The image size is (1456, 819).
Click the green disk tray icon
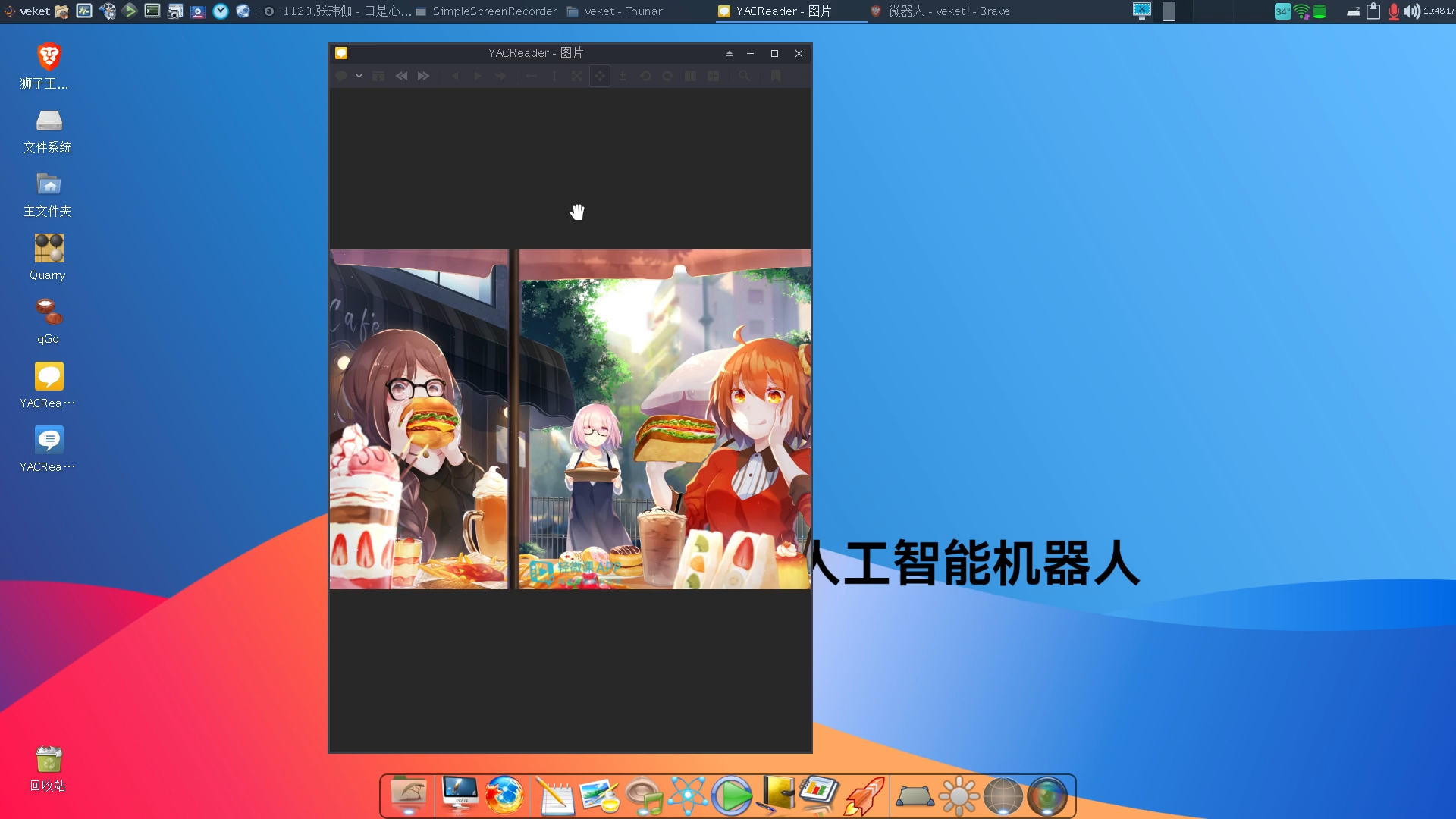coord(1319,11)
